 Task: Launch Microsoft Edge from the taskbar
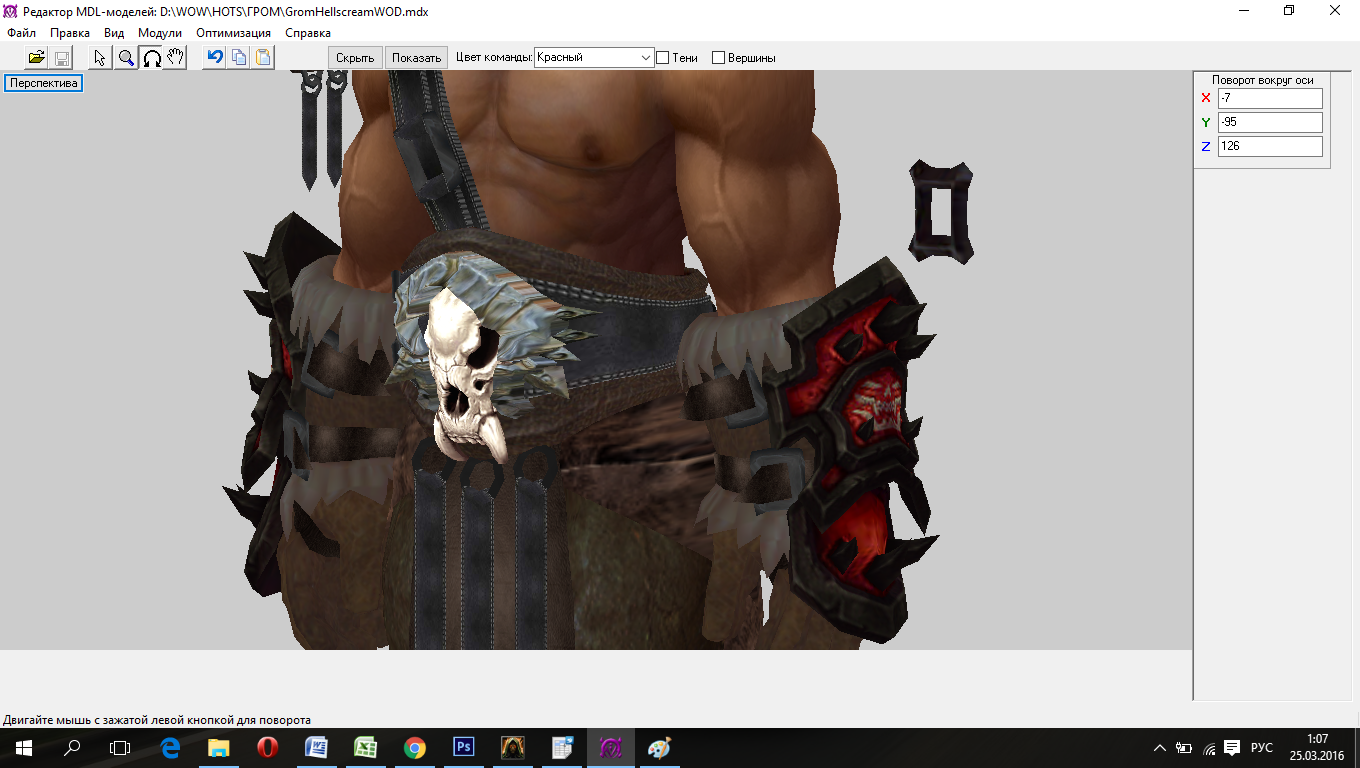170,748
